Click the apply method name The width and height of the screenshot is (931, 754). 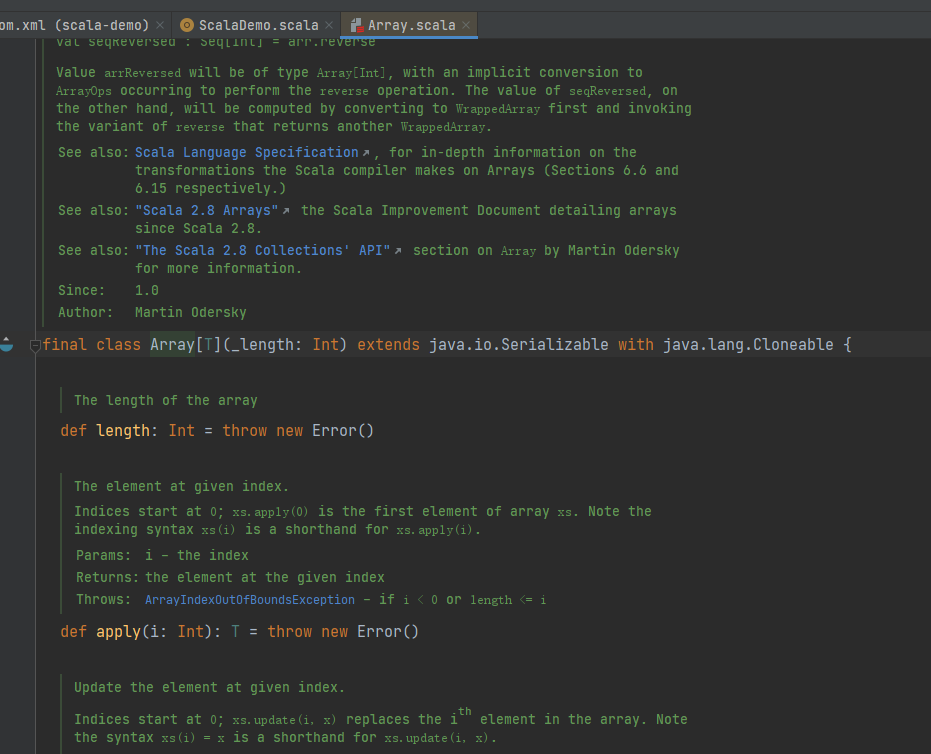click(118, 632)
